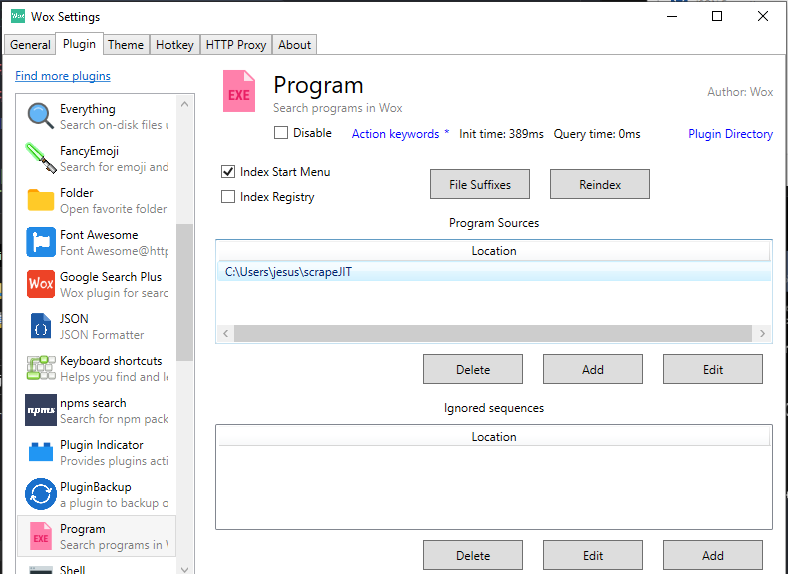Image resolution: width=788 pixels, height=574 pixels.
Task: Click the Action keywords link
Action: [x=395, y=134]
